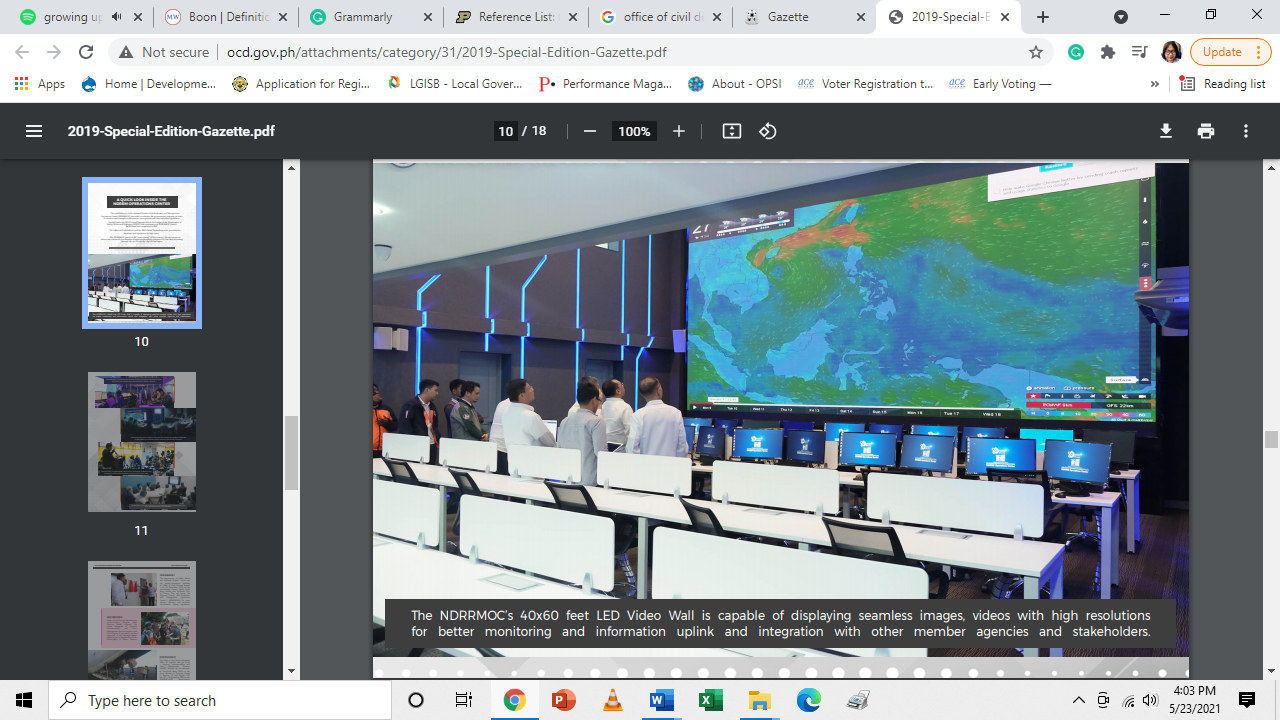Switch to Word in the taskbar
This screenshot has width=1280, height=720.
661,700
